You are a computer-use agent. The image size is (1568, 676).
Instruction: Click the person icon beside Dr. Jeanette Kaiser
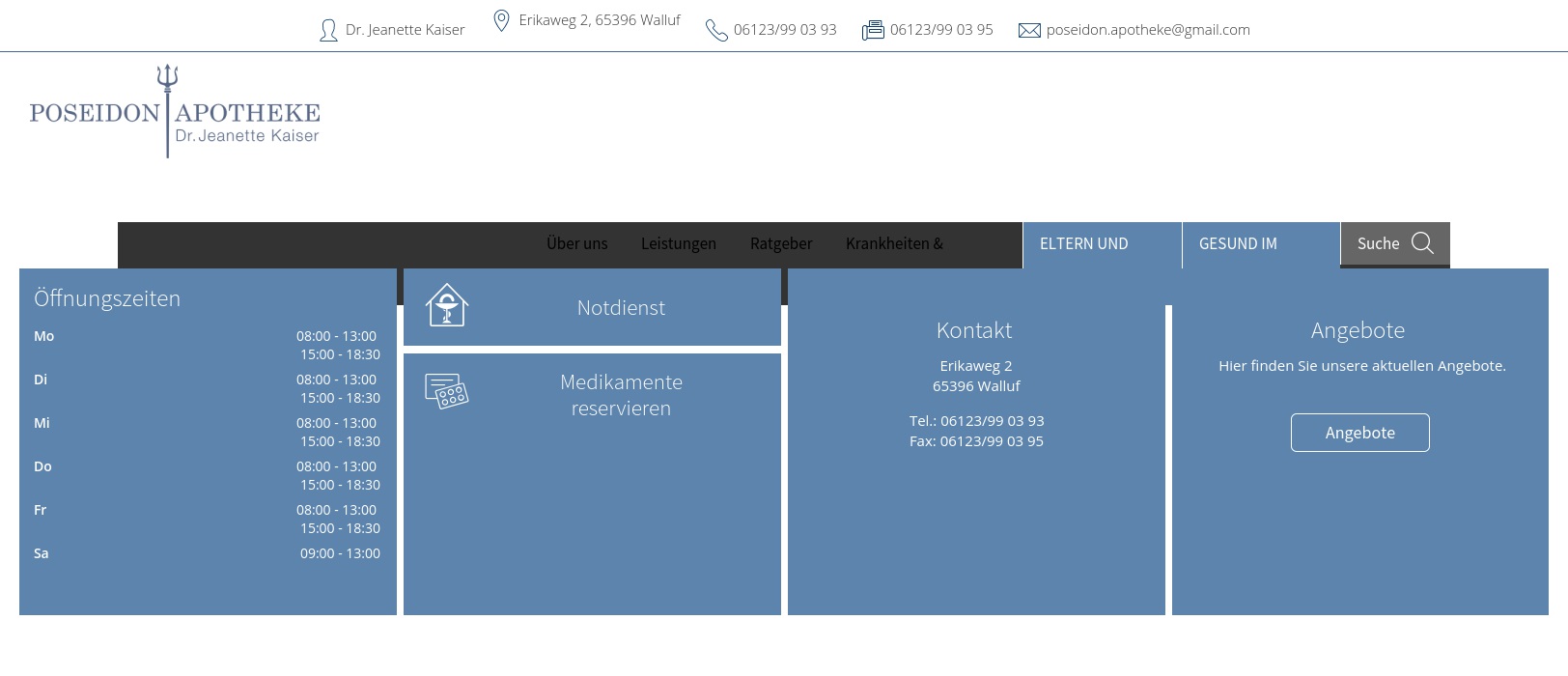pyautogui.click(x=328, y=31)
